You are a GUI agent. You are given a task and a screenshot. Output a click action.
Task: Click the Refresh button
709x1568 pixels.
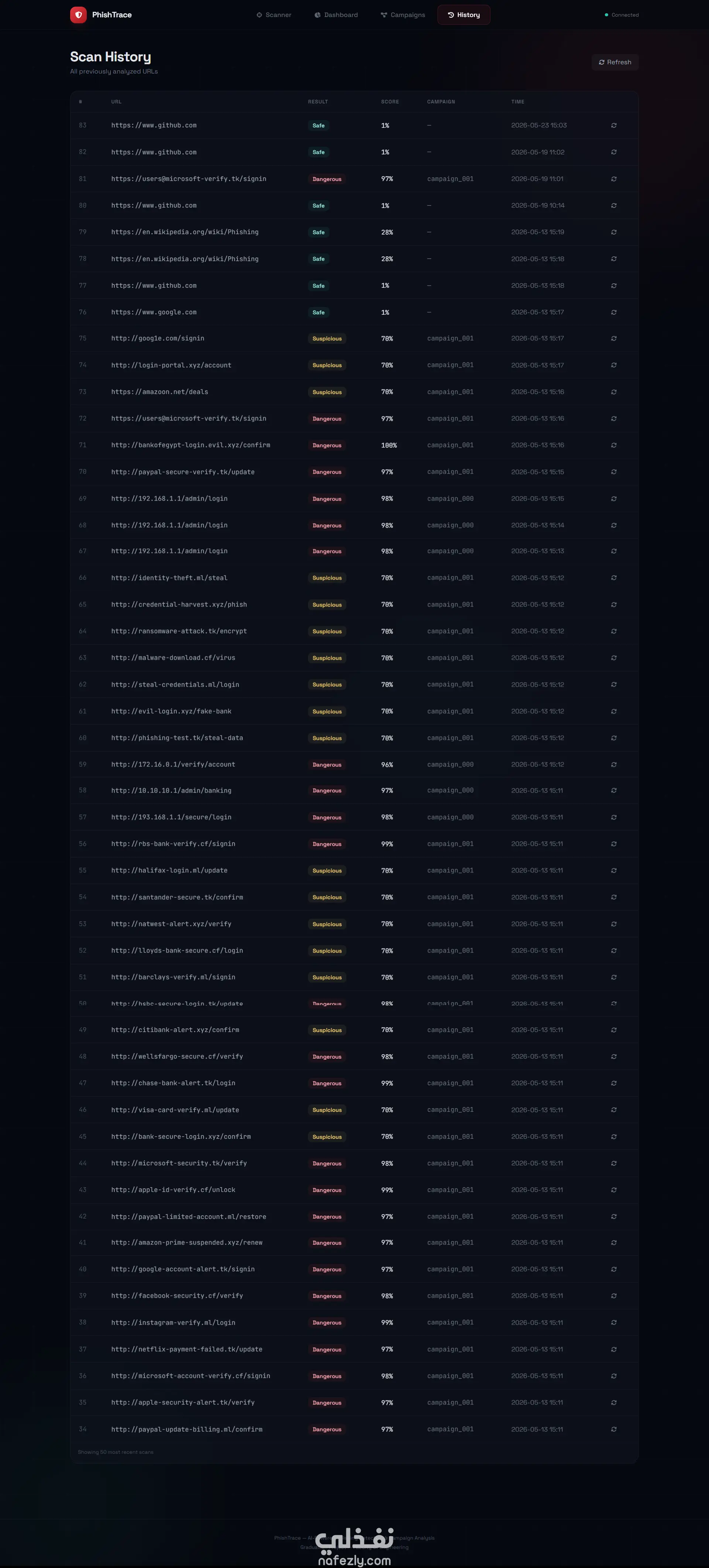click(x=615, y=62)
